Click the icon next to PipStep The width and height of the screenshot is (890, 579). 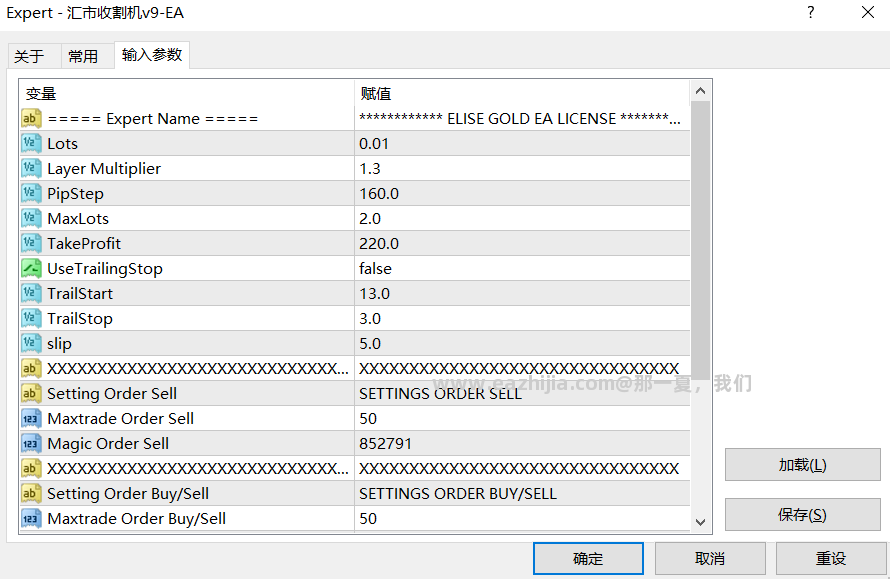pyautogui.click(x=31, y=194)
